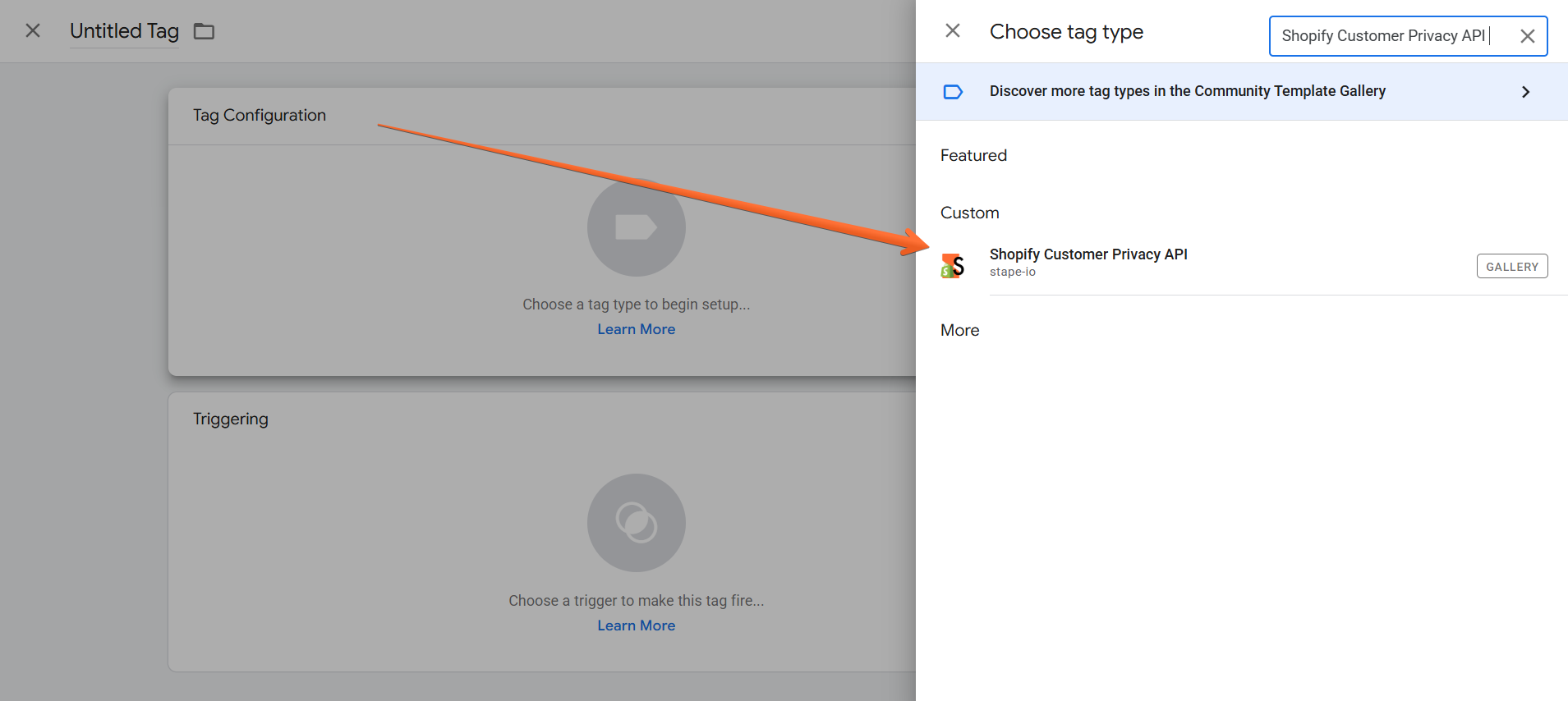Click the Triggering card header
The width and height of the screenshot is (1568, 701).
pos(231,419)
